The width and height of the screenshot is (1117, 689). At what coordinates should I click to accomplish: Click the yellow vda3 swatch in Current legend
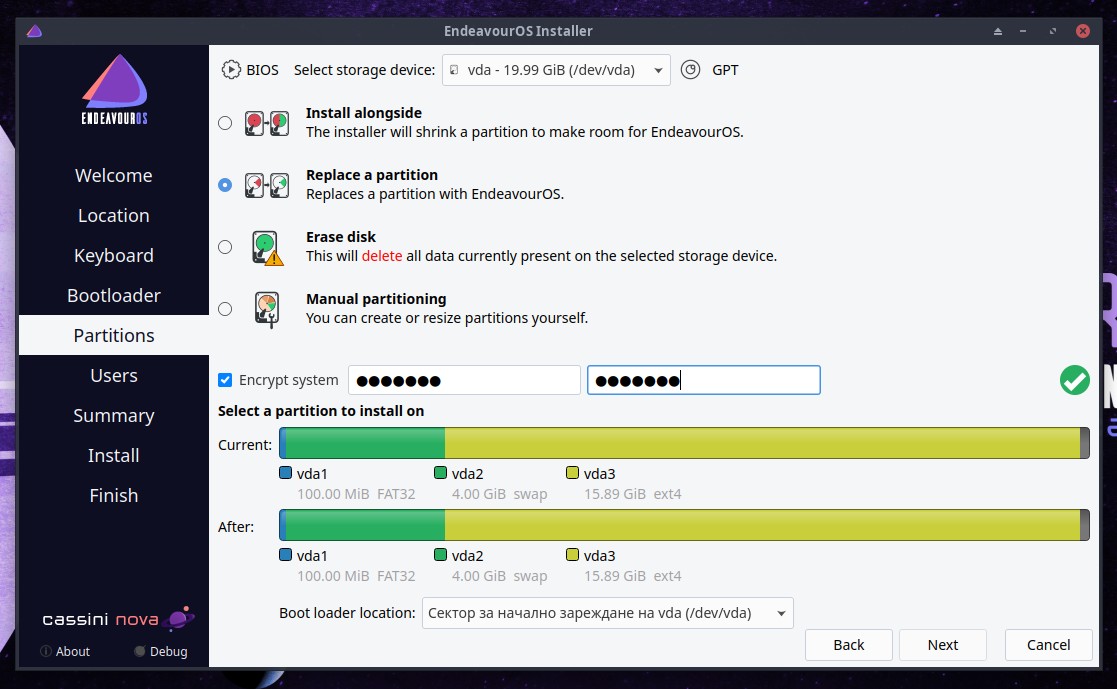572,472
